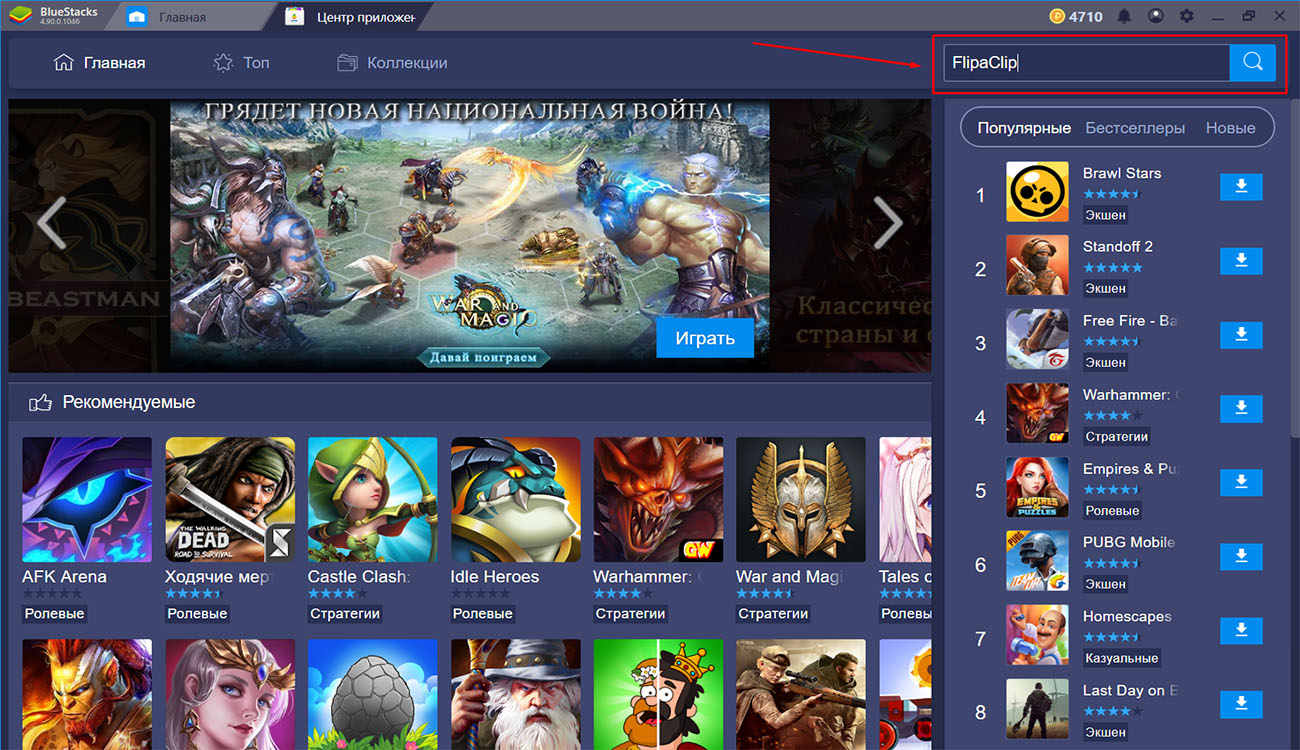Viewport: 1300px width, 750px height.
Task: Open the Топ navigation section
Action: click(241, 62)
